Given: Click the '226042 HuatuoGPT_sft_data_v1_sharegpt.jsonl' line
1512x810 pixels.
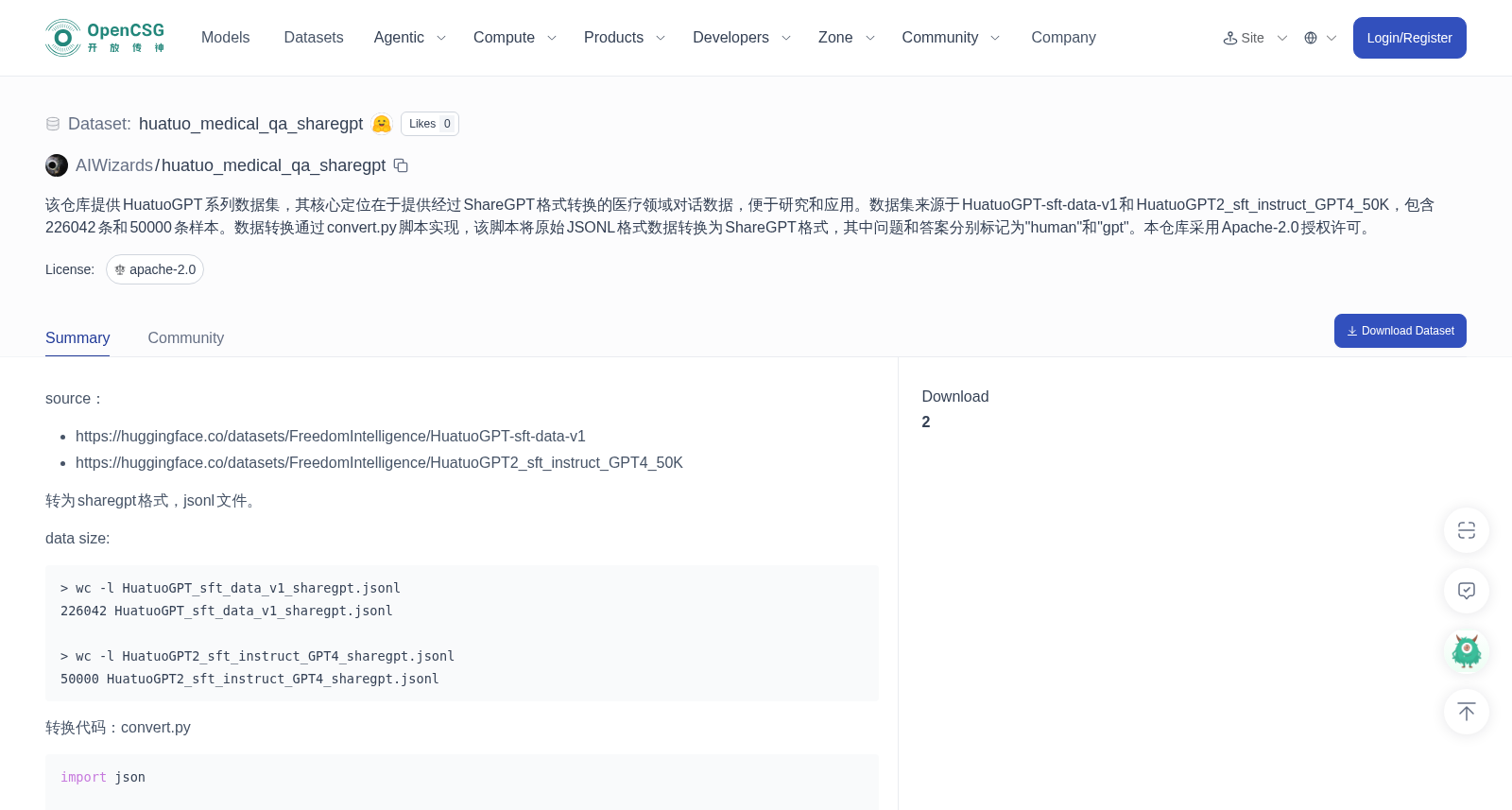Looking at the screenshot, I should click(227, 611).
